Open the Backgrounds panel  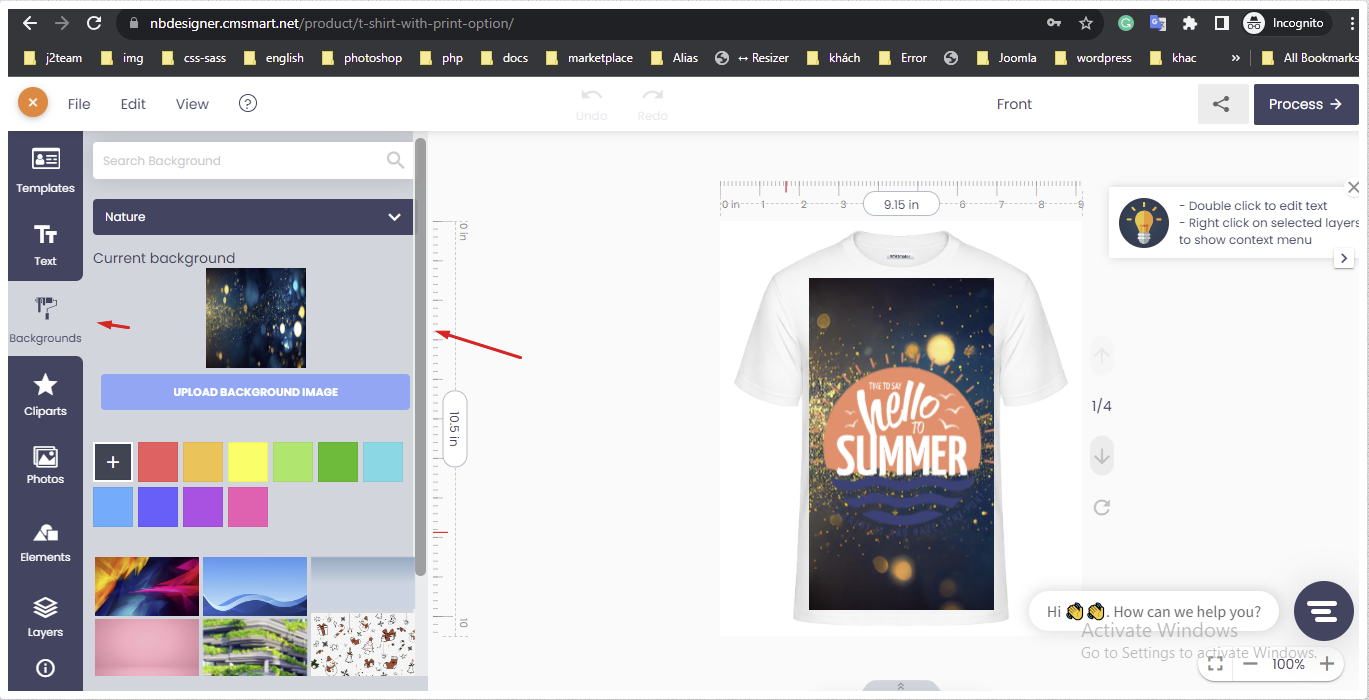click(x=45, y=320)
